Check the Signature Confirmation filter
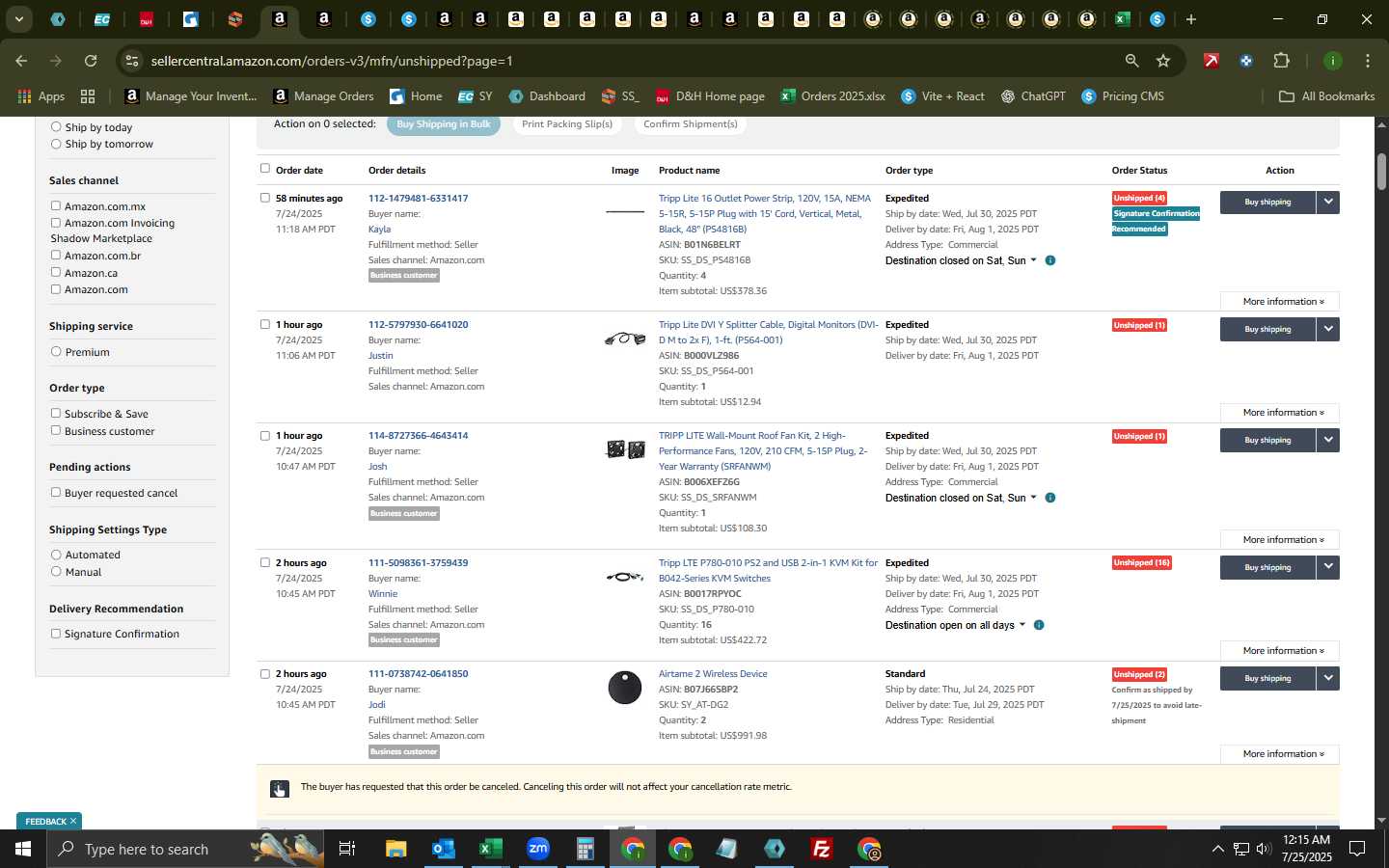Viewport: 1389px width, 868px height. point(56,634)
